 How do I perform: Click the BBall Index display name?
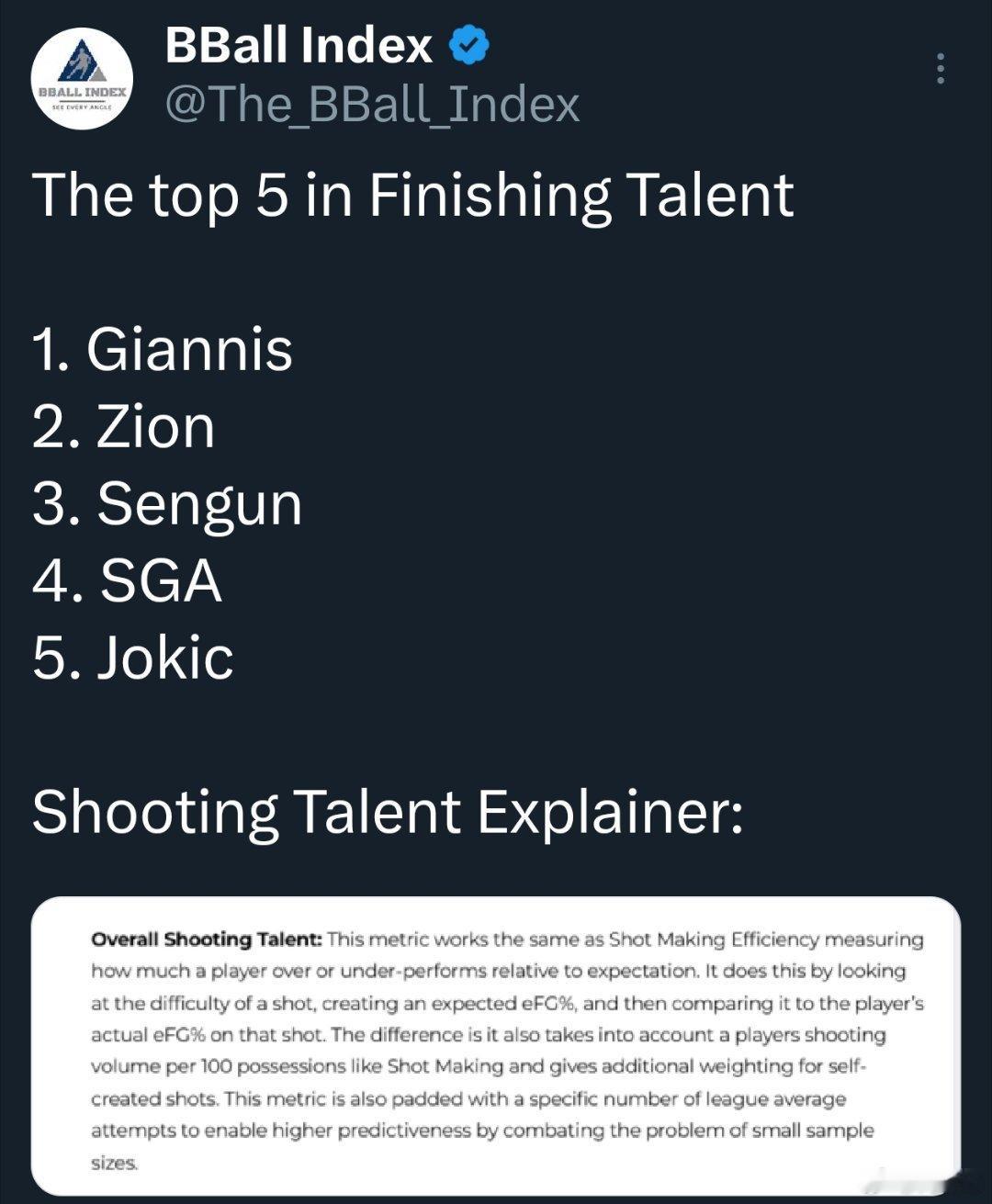point(299,46)
